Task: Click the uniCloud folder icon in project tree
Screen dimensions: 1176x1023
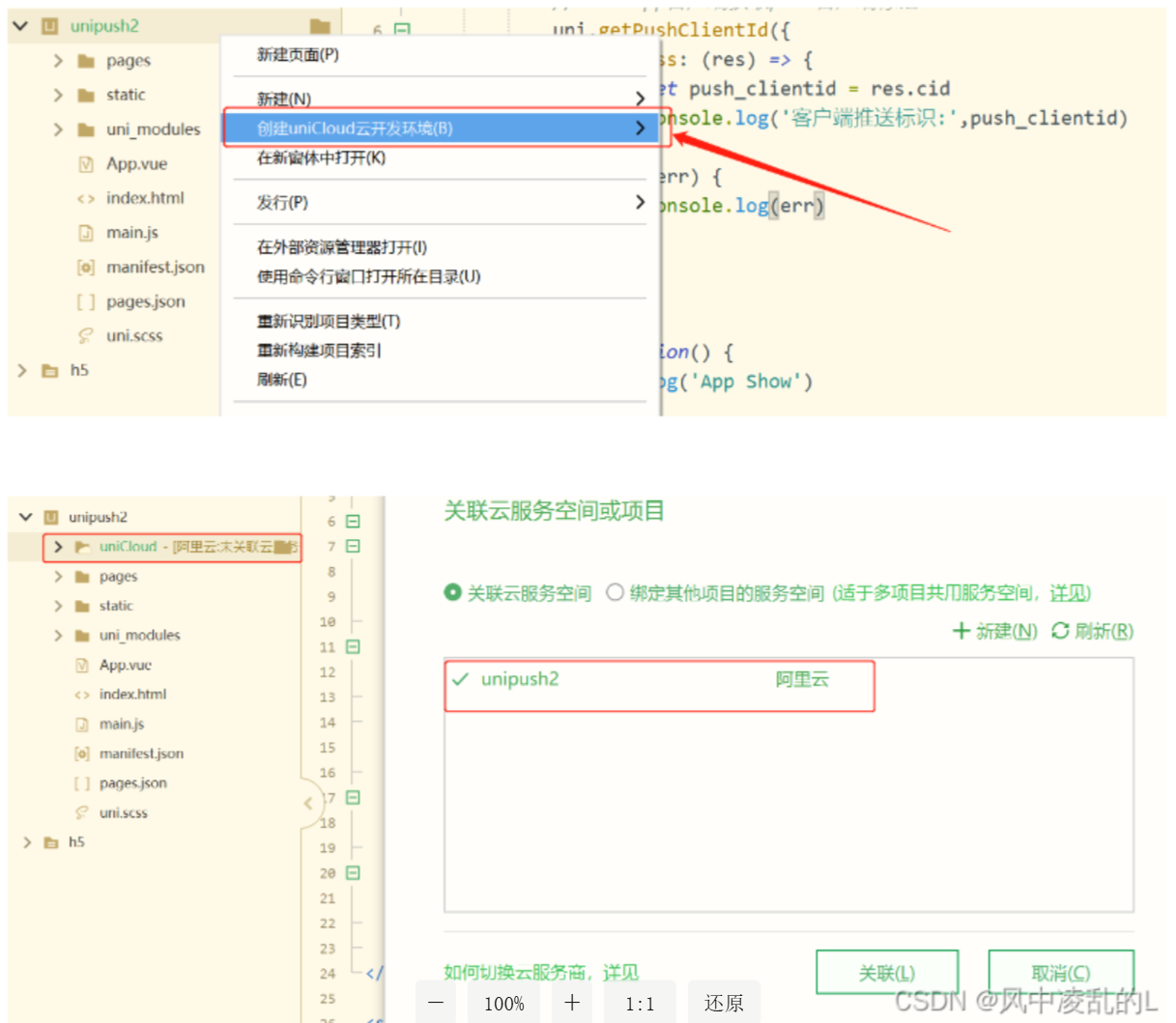Action: click(83, 547)
